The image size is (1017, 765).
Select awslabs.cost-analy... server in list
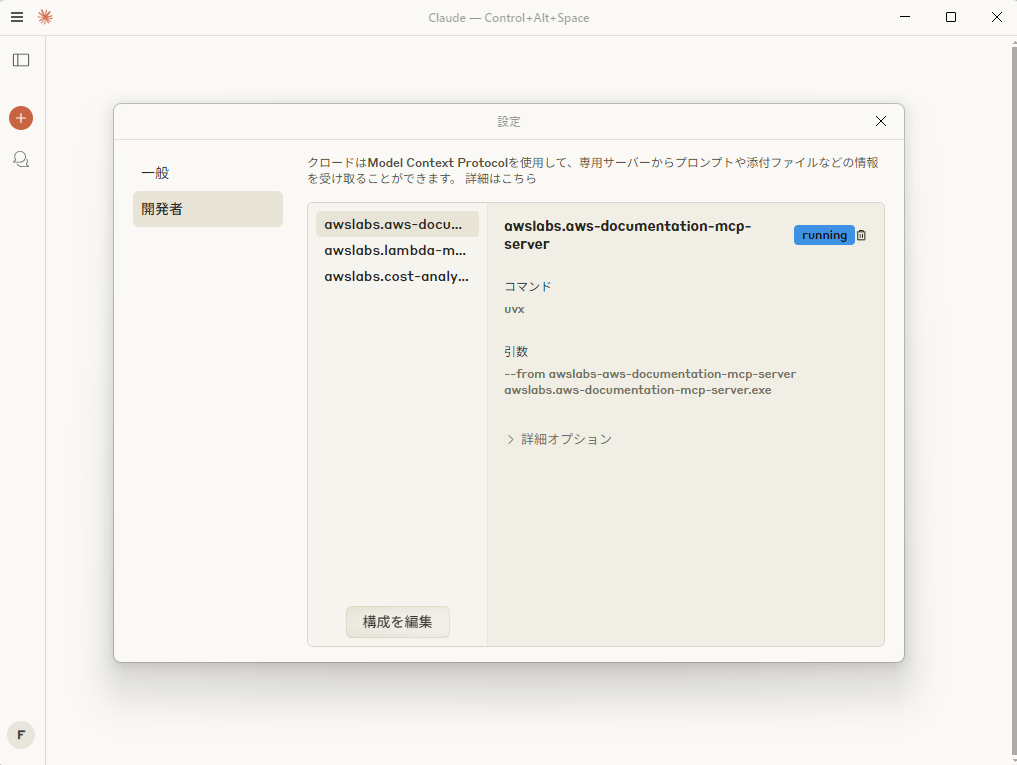(397, 276)
